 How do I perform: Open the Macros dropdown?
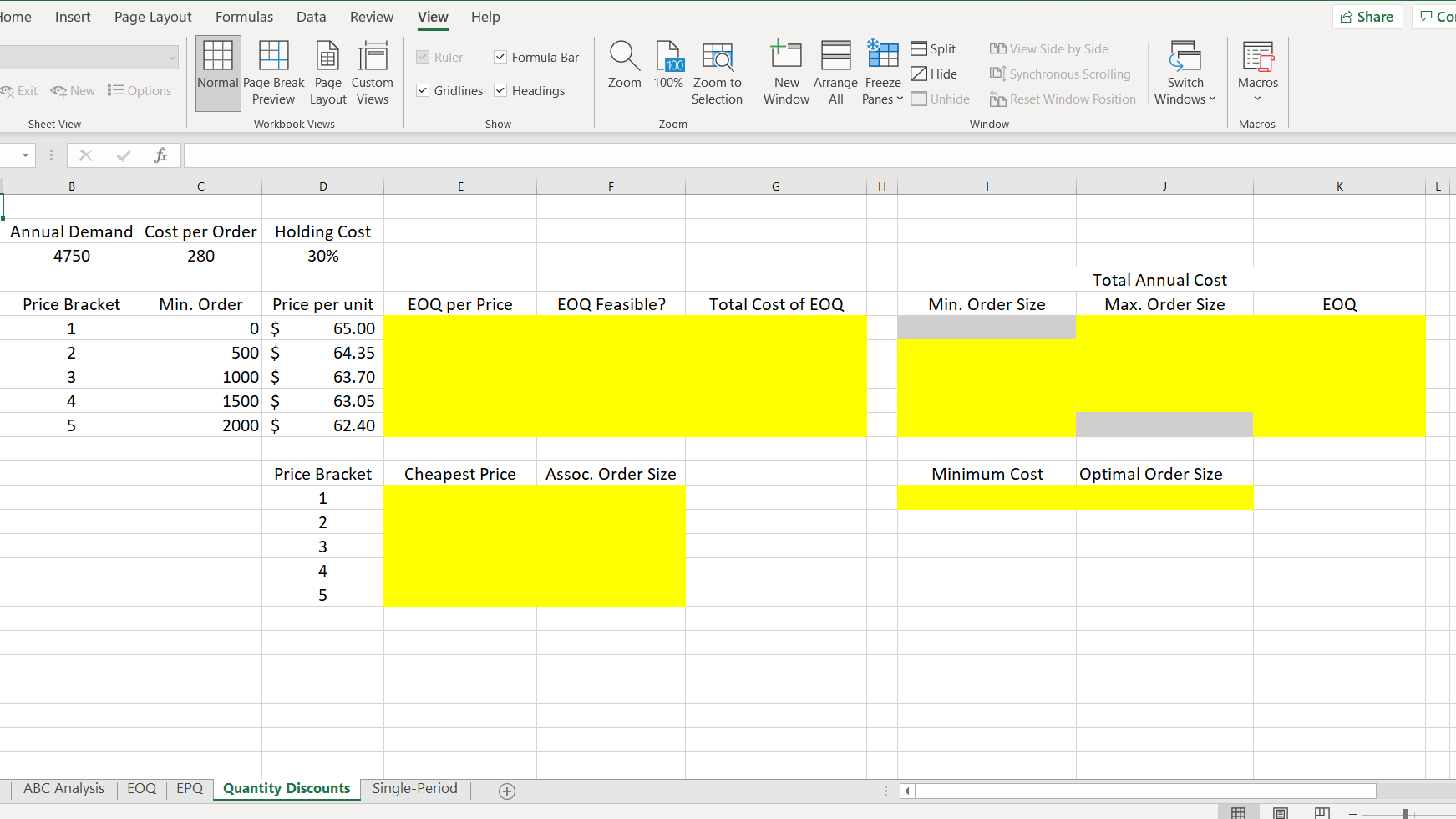point(1258,74)
